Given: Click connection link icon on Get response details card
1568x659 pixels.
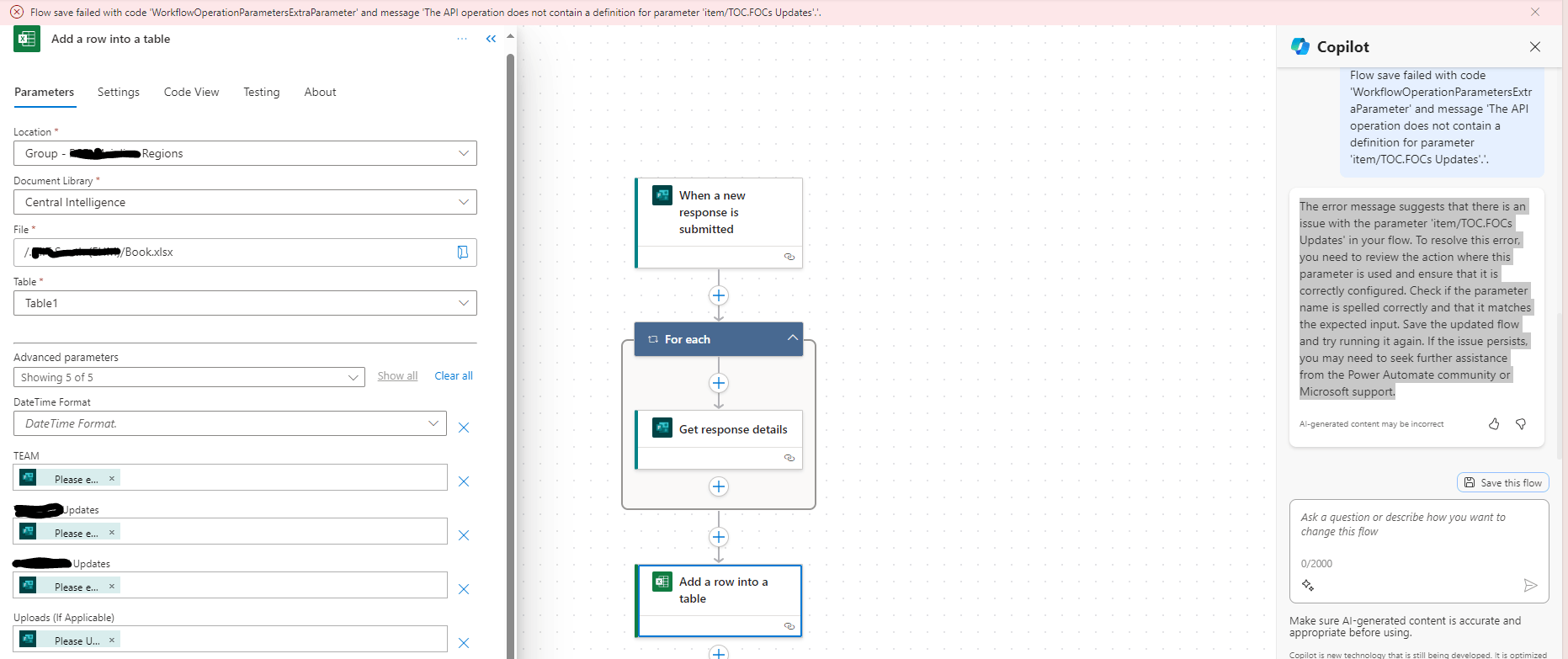Looking at the screenshot, I should [789, 458].
